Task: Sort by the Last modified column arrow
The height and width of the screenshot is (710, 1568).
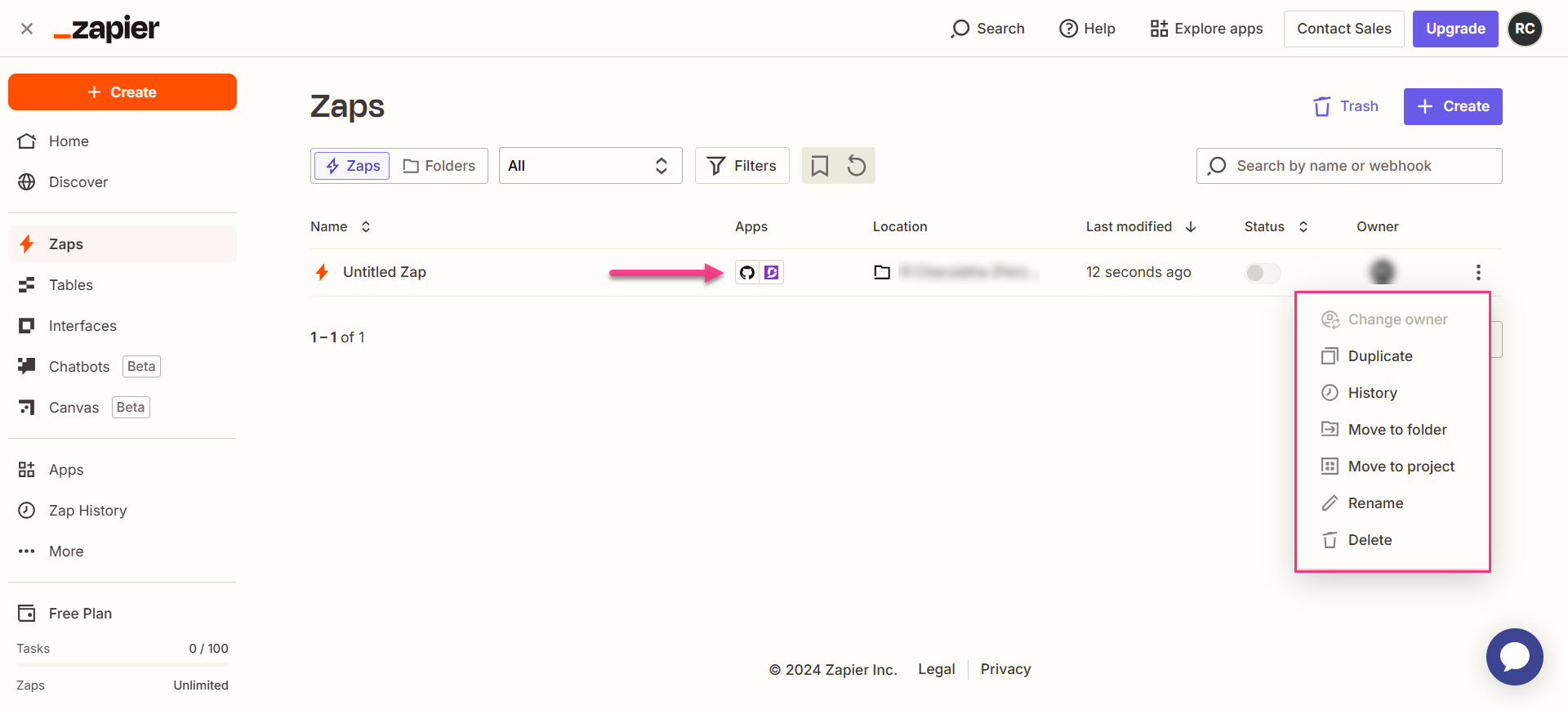Action: (1191, 226)
